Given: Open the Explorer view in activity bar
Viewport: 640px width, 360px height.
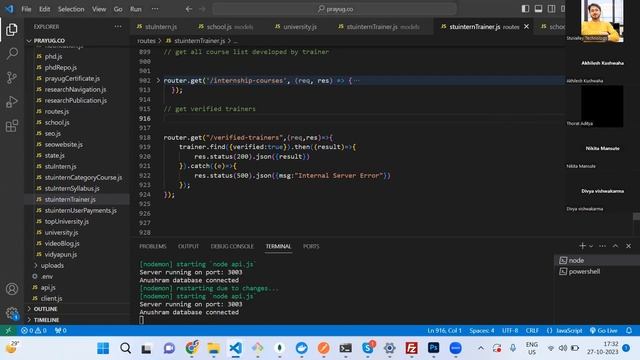Looking at the screenshot, I should pyautogui.click(x=12, y=29).
